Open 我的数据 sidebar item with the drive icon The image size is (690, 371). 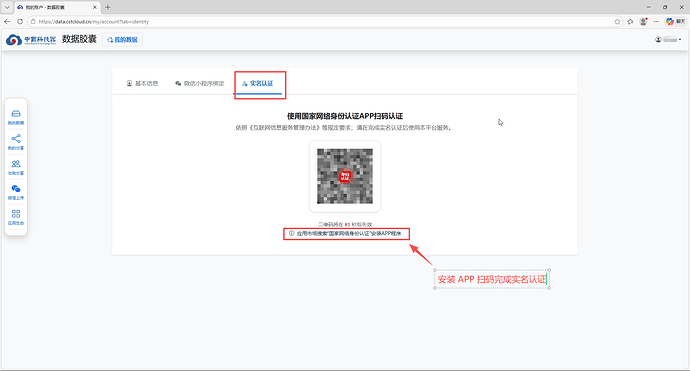(16, 117)
